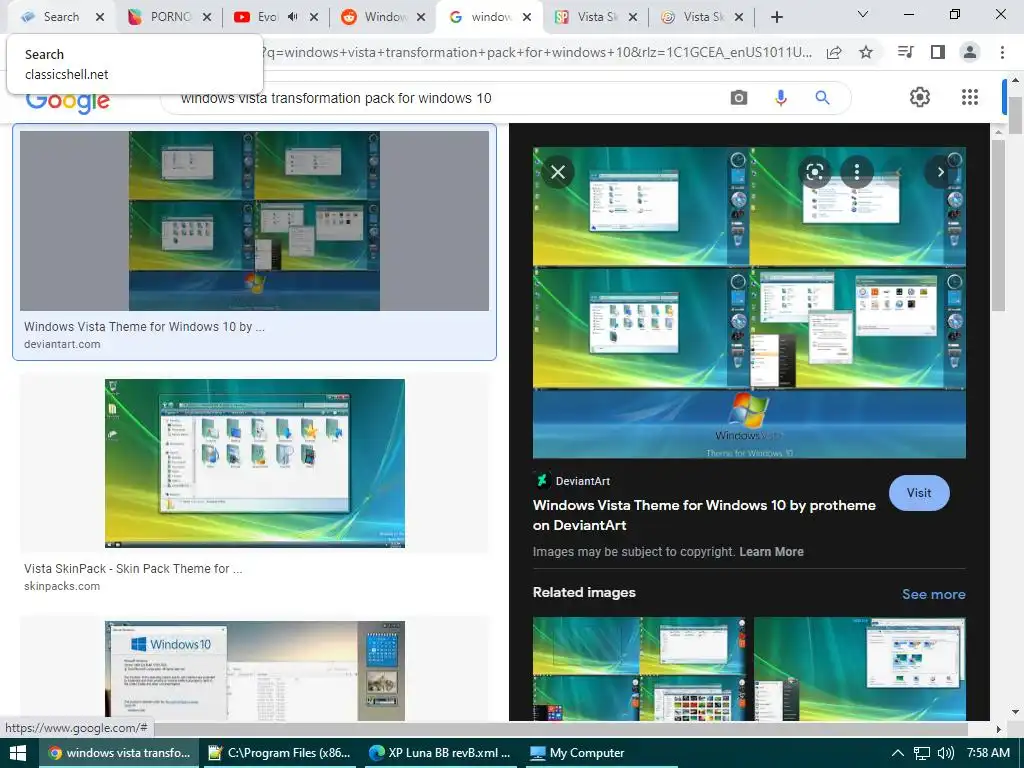This screenshot has width=1024, height=768.
Task: Open first related image thumbnail
Action: click(x=639, y=669)
